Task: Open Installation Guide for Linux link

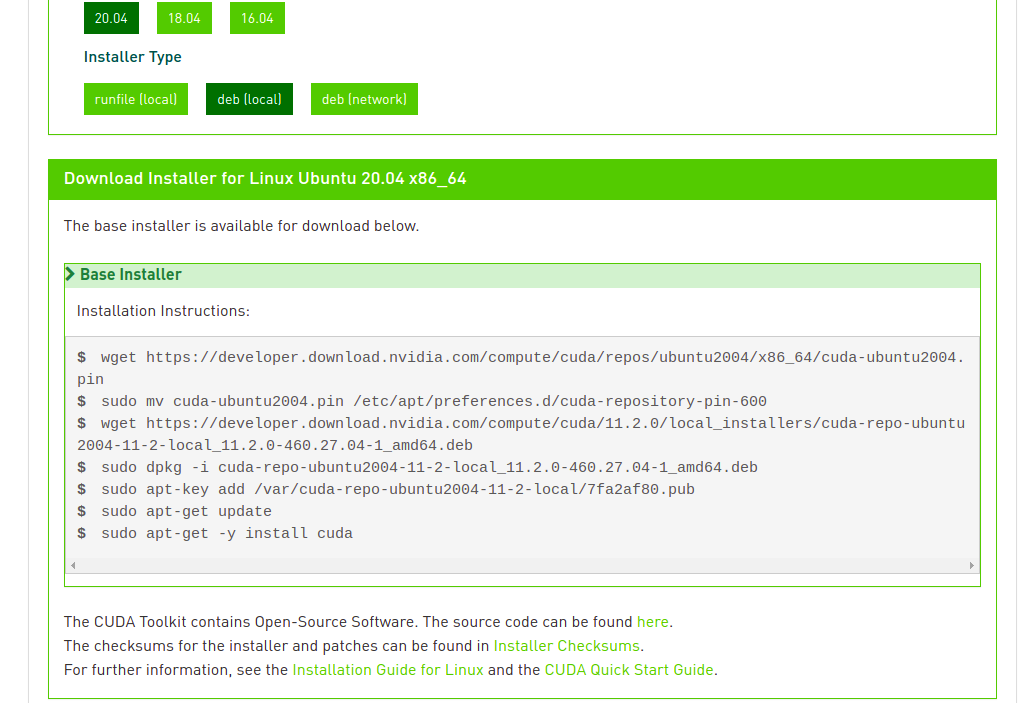Action: coord(388,669)
